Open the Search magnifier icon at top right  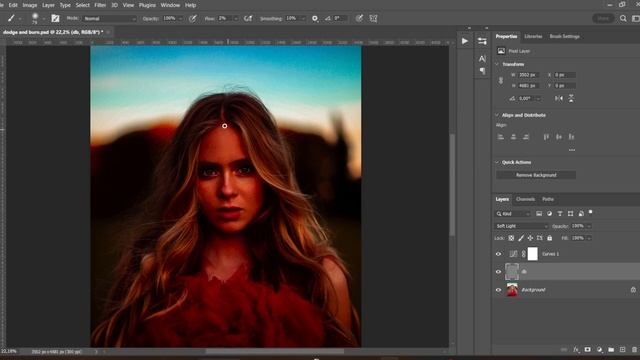click(623, 18)
